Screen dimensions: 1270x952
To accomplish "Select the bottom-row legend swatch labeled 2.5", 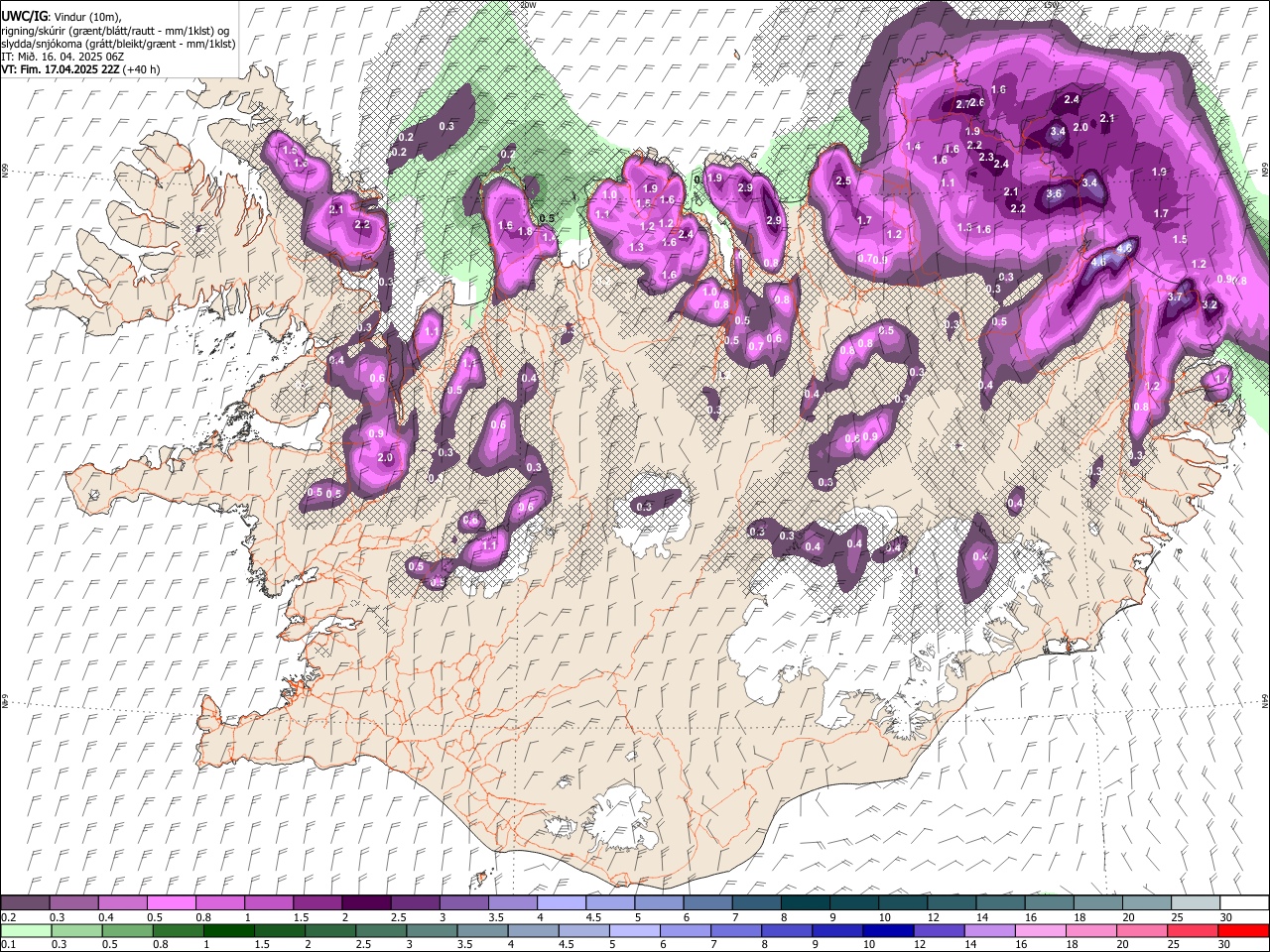I will [381, 930].
